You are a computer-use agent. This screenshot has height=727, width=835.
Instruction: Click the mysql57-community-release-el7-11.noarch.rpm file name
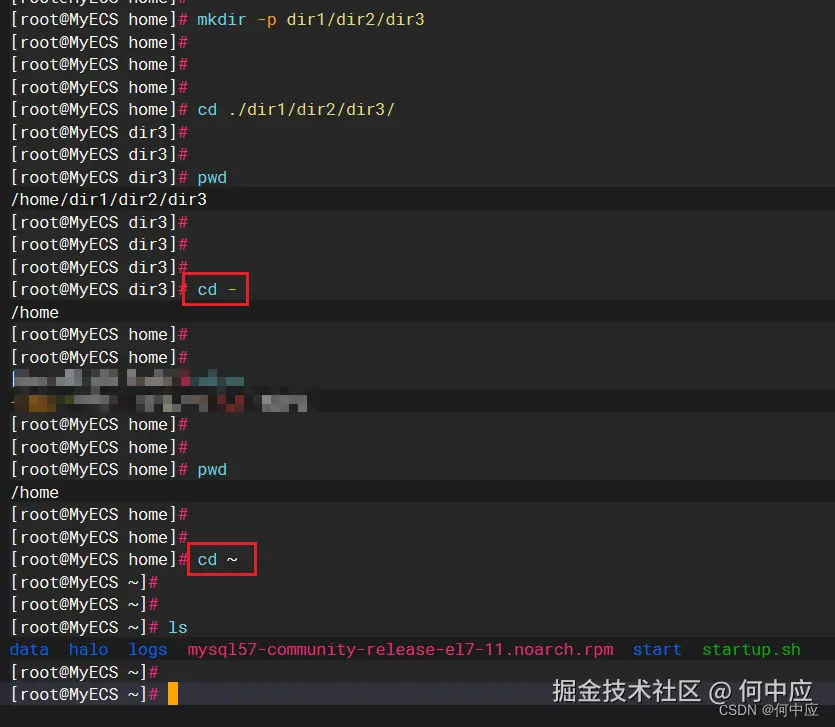click(x=400, y=650)
